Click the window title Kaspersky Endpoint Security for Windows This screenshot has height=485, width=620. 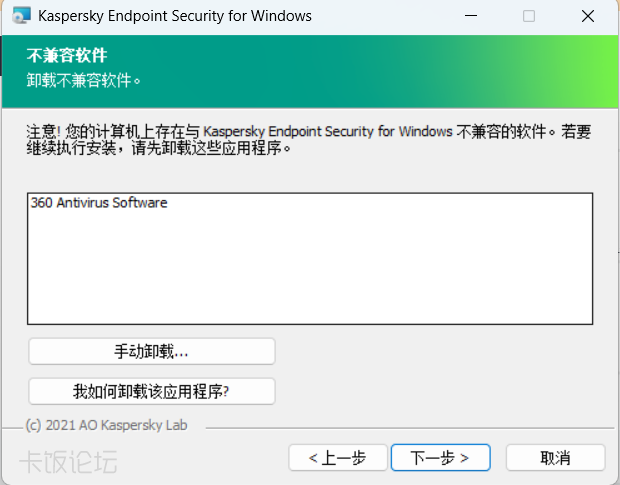175,16
